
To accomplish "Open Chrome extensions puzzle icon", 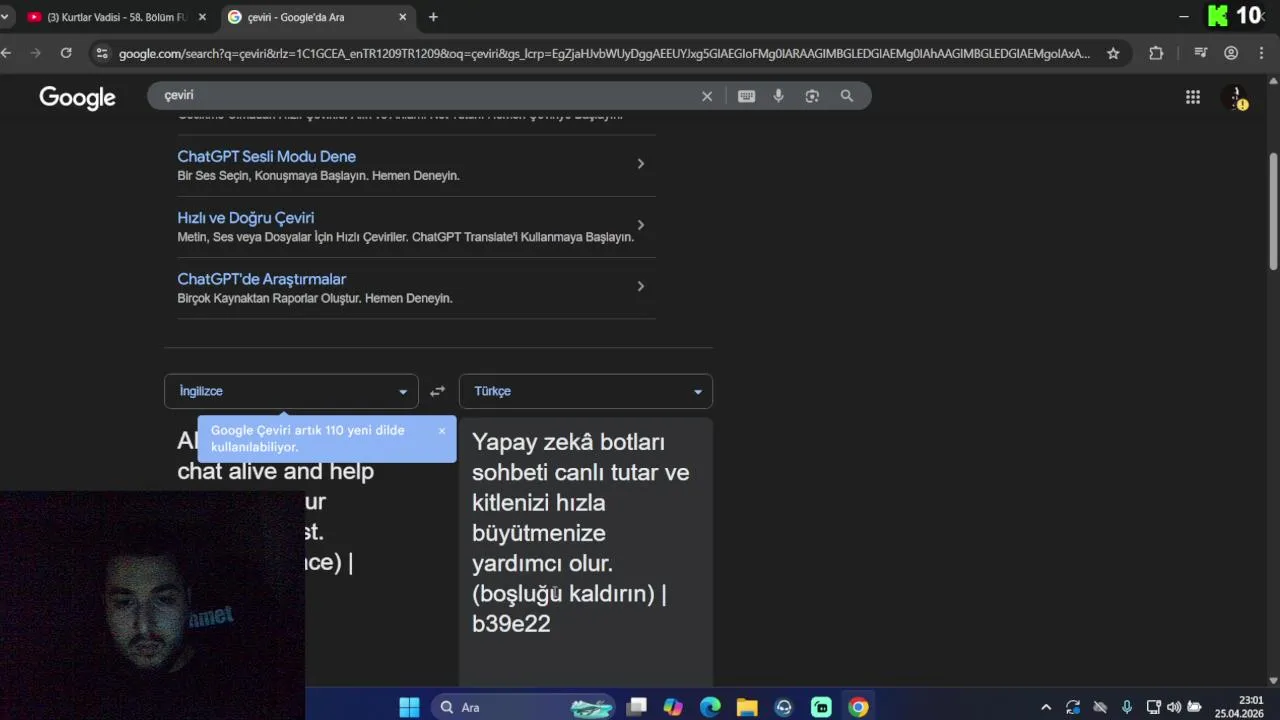I will (x=1156, y=53).
